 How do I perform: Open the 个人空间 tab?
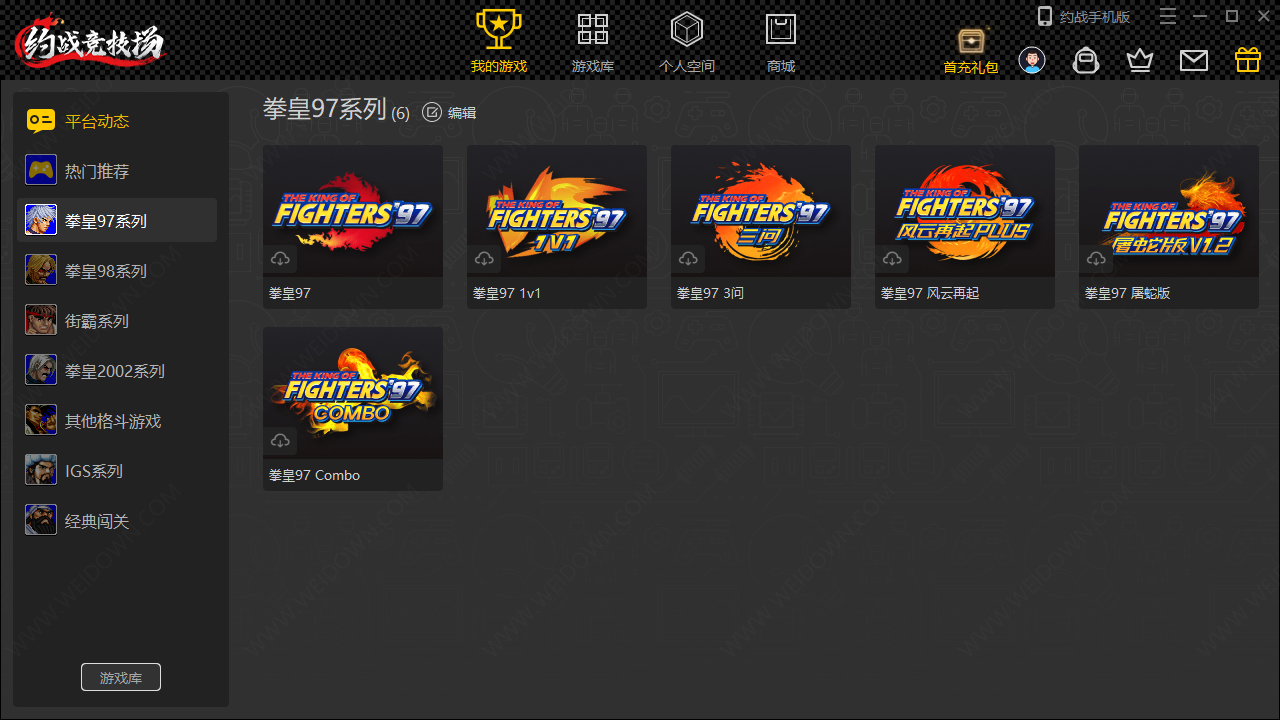pyautogui.click(x=687, y=40)
